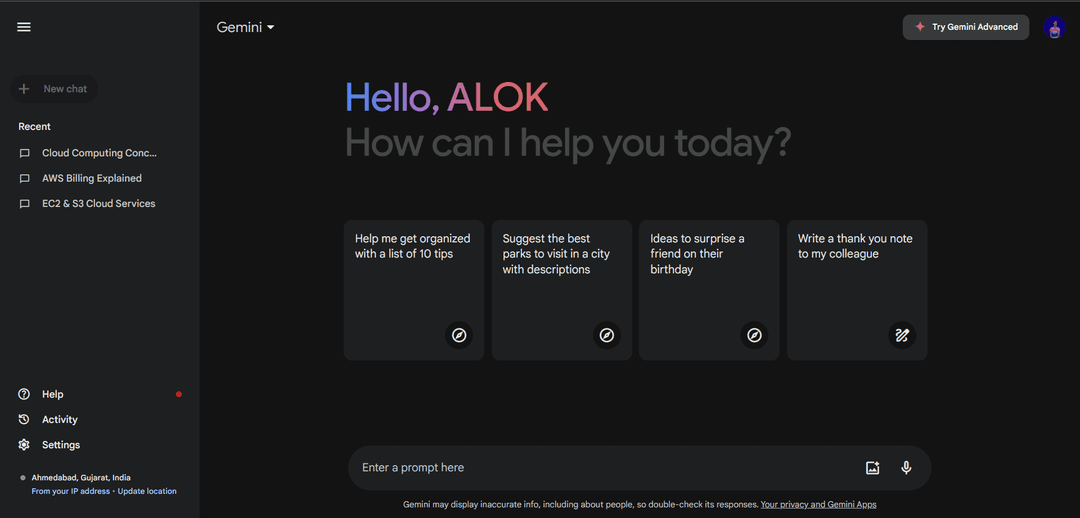
Task: Click the microphone icon in prompt bar
Action: tap(906, 468)
